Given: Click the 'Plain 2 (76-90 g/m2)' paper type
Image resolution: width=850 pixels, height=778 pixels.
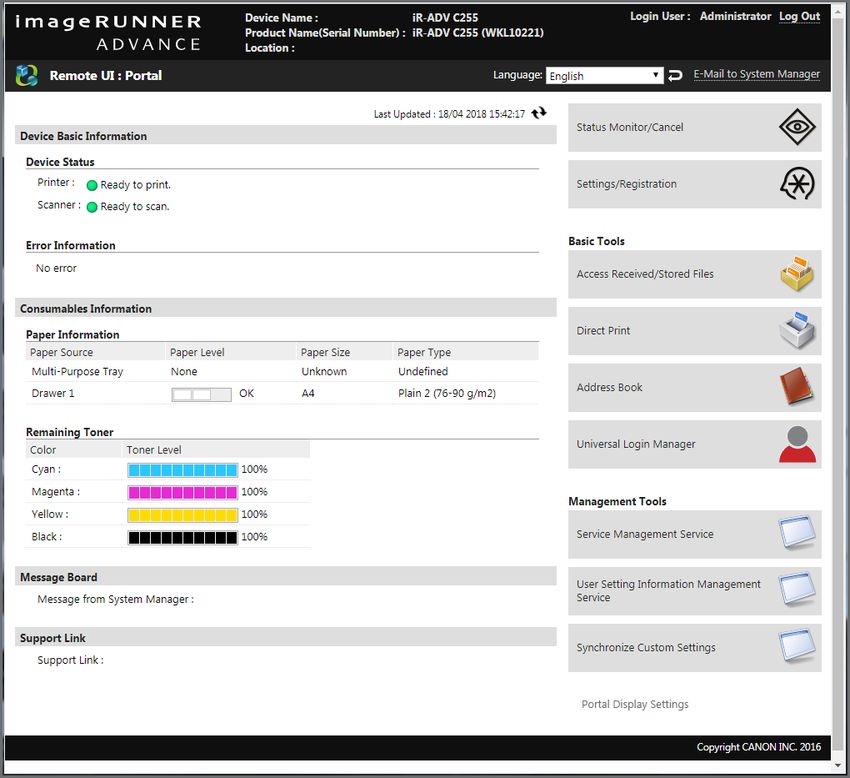Looking at the screenshot, I should pos(447,393).
